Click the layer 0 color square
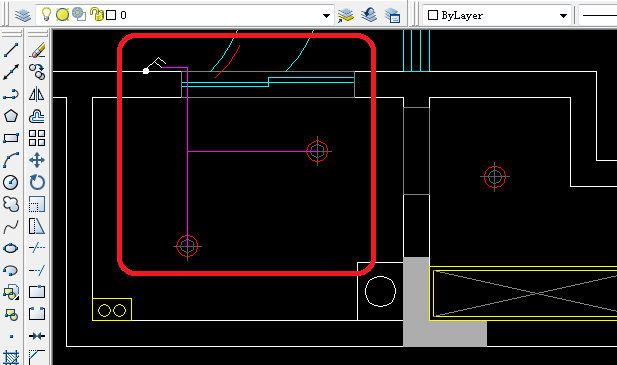This screenshot has width=617, height=365. (111, 15)
